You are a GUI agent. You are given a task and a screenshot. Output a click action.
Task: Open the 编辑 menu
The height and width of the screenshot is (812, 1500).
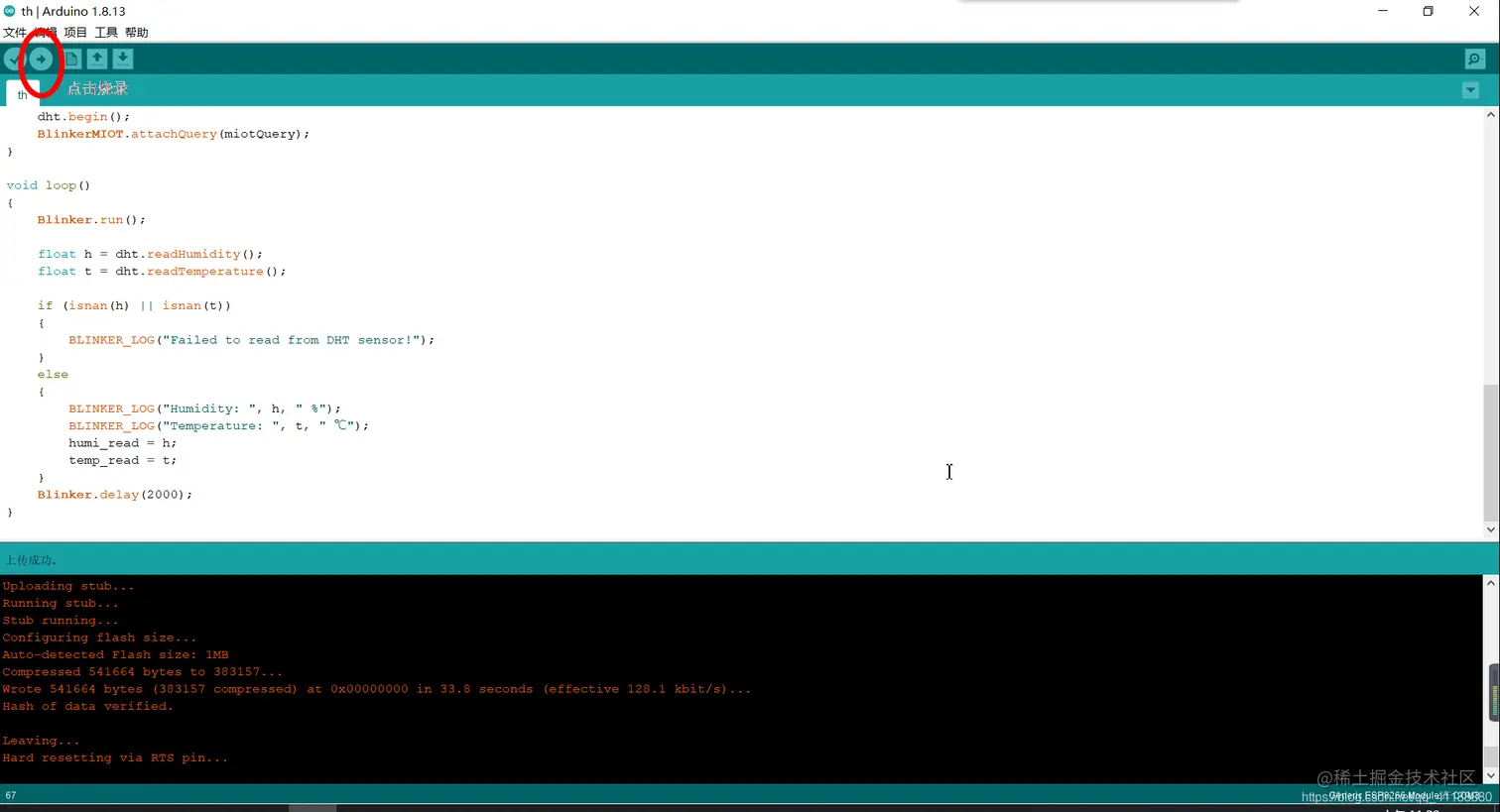46,33
